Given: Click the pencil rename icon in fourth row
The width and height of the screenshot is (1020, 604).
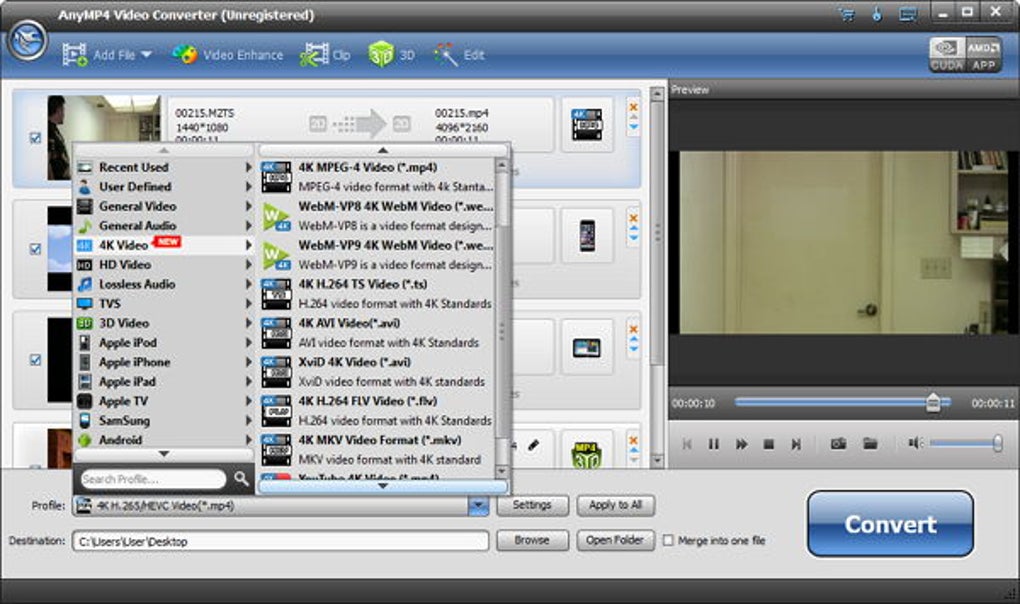Looking at the screenshot, I should coord(533,446).
